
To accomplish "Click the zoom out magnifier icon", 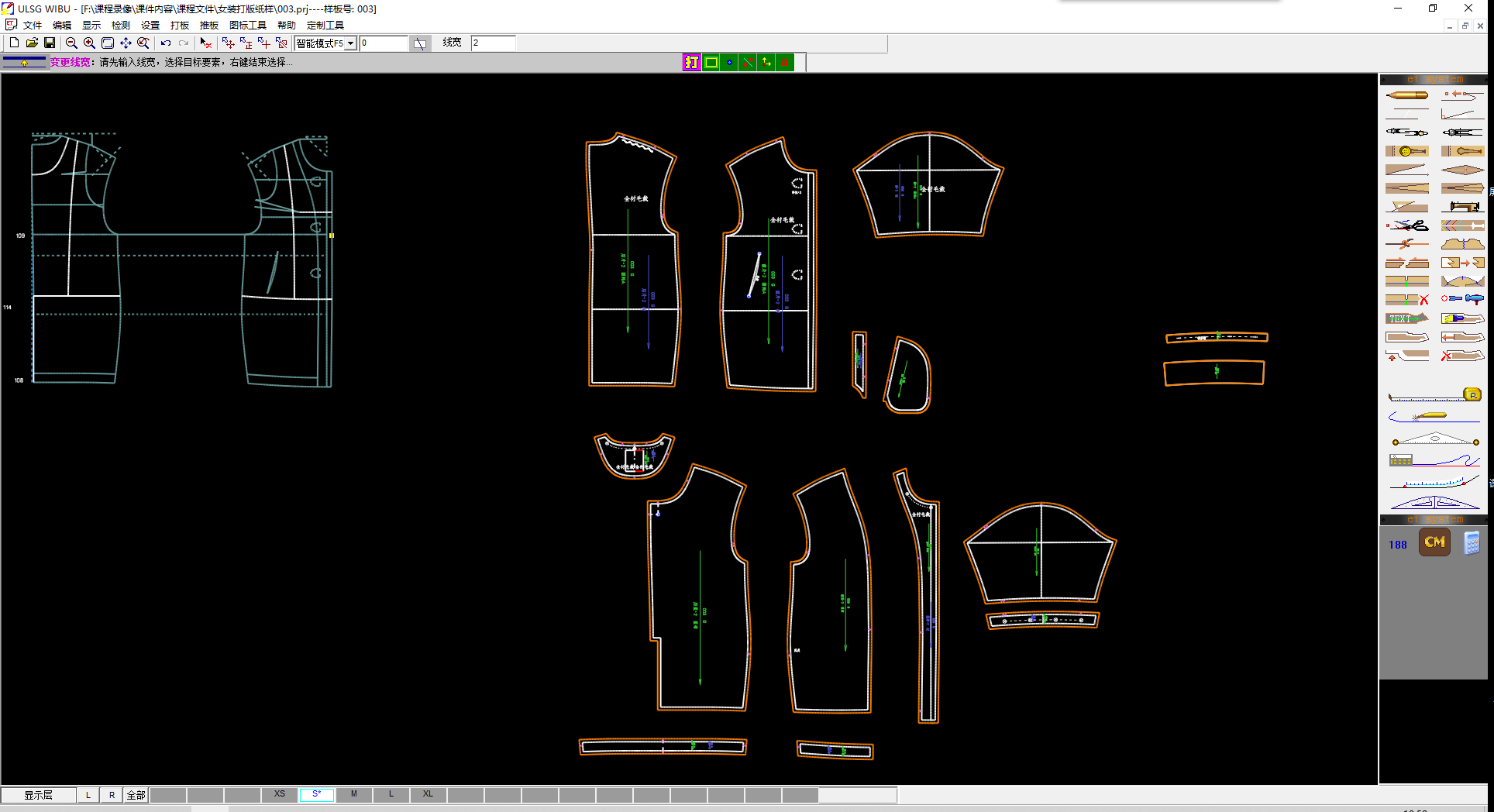I will point(71,43).
